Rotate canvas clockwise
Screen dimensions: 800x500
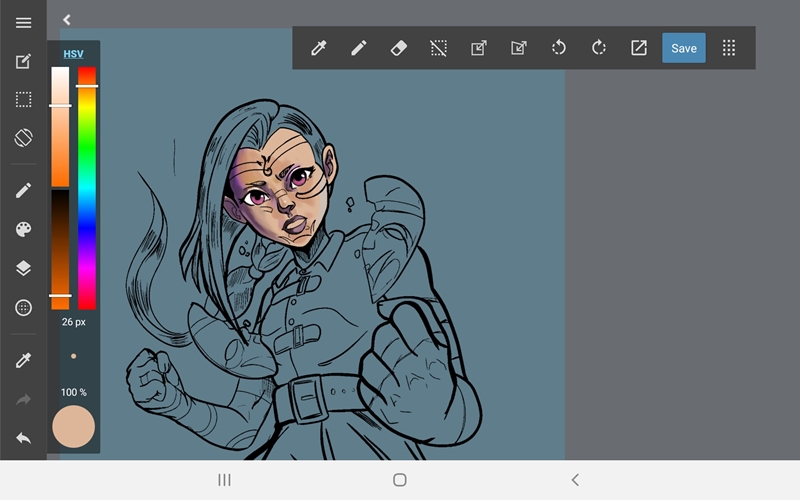point(598,48)
